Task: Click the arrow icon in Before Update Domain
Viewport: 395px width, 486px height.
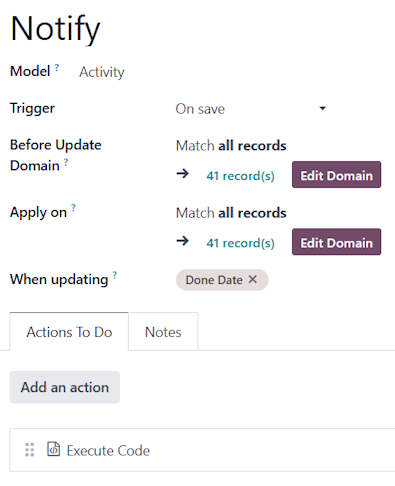Action: pyautogui.click(x=183, y=174)
